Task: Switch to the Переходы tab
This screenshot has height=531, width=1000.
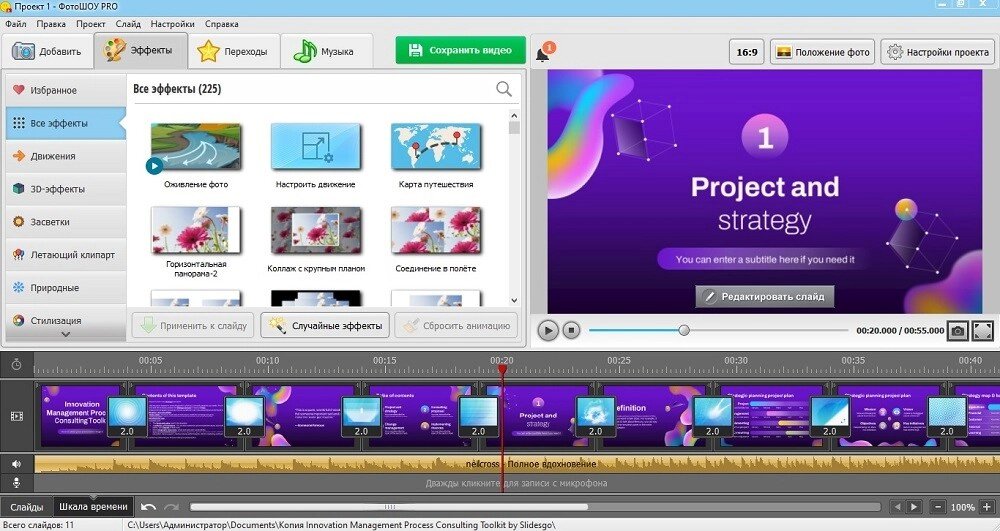Action: click(x=233, y=51)
